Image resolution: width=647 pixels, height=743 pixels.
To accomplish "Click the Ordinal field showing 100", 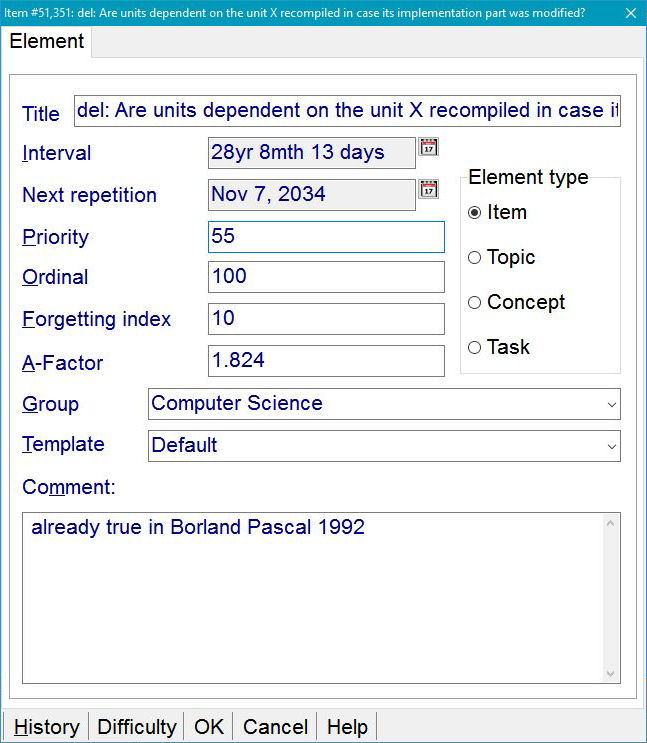I will click(326, 277).
